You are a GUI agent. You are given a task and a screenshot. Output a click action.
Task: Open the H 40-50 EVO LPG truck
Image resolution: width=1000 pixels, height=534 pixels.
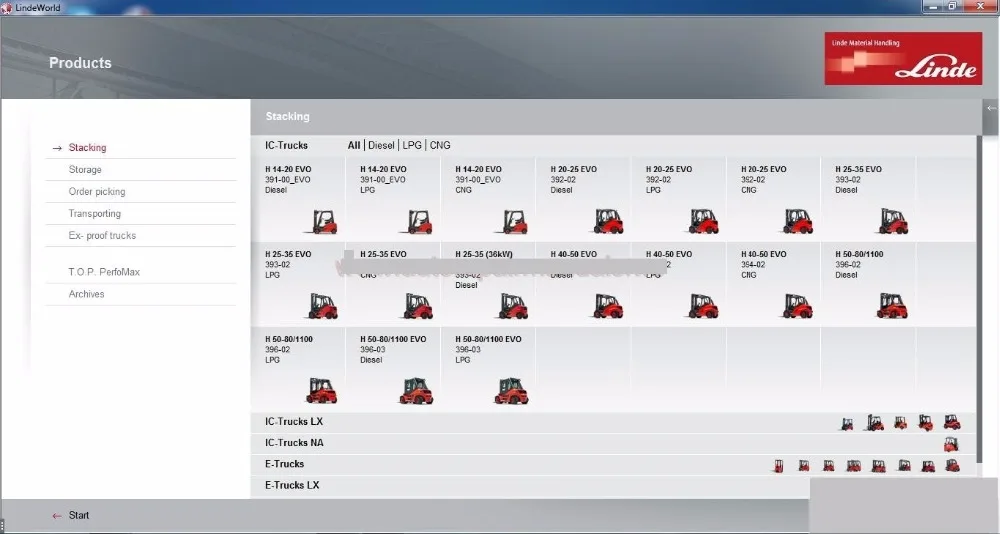pyautogui.click(x=678, y=285)
